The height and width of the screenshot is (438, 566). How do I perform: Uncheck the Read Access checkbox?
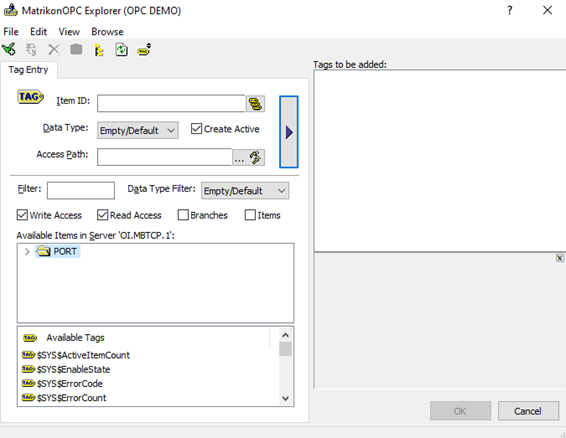pyautogui.click(x=103, y=215)
